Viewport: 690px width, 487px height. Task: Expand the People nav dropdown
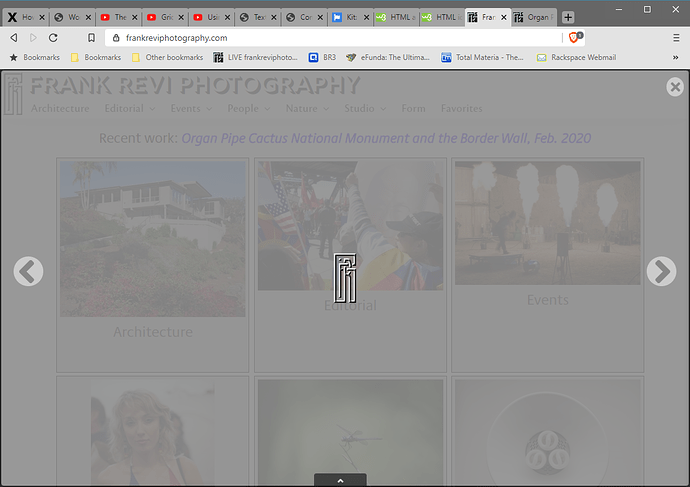tap(249, 108)
